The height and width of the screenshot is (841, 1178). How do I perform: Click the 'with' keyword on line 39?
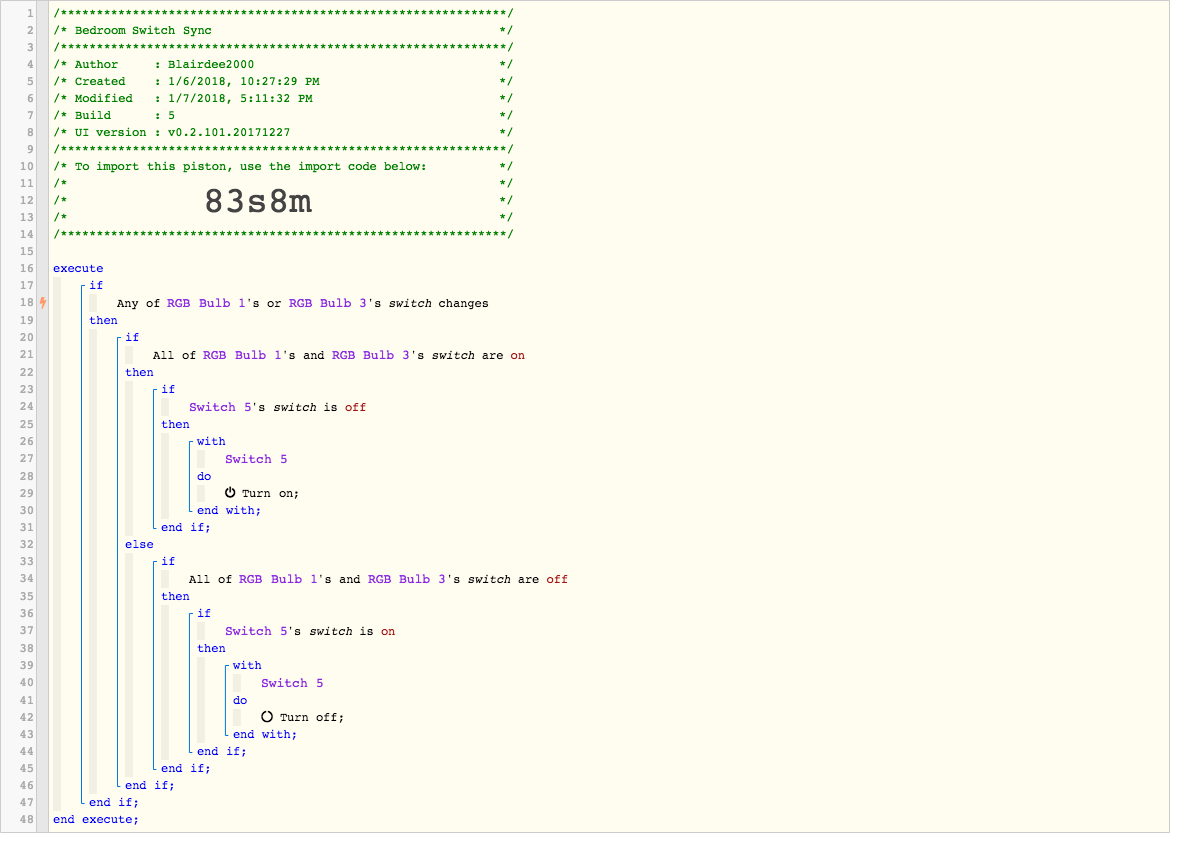click(x=247, y=665)
